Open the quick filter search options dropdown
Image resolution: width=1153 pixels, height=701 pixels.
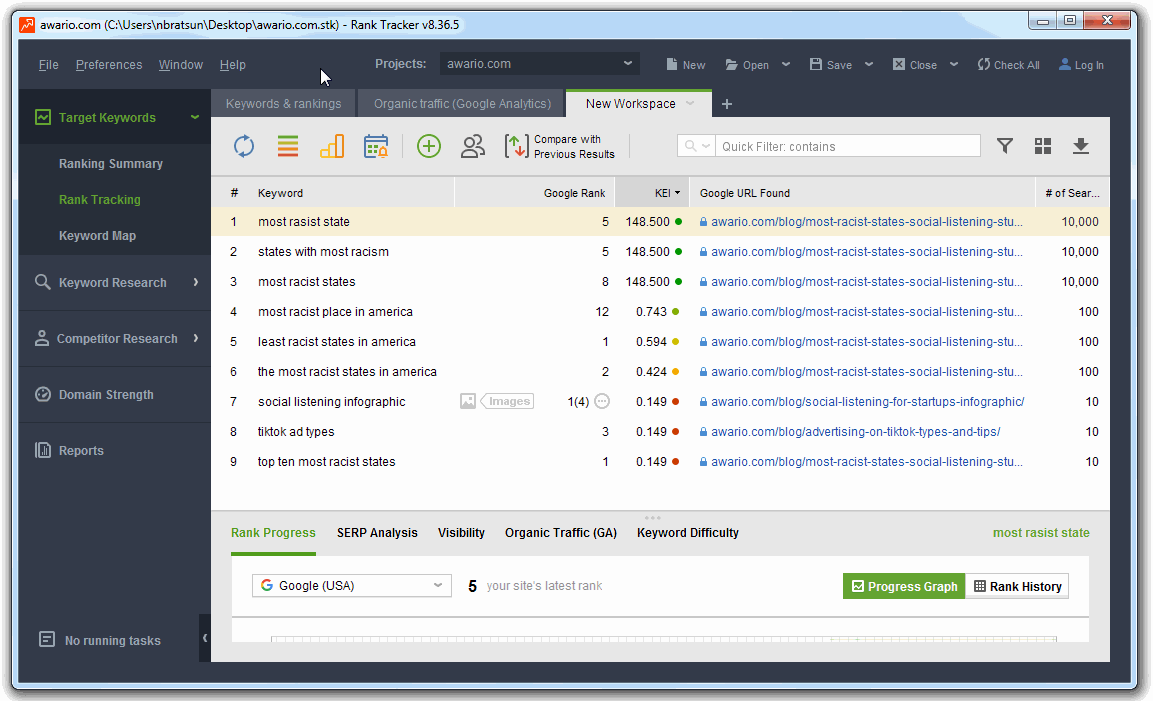696,146
